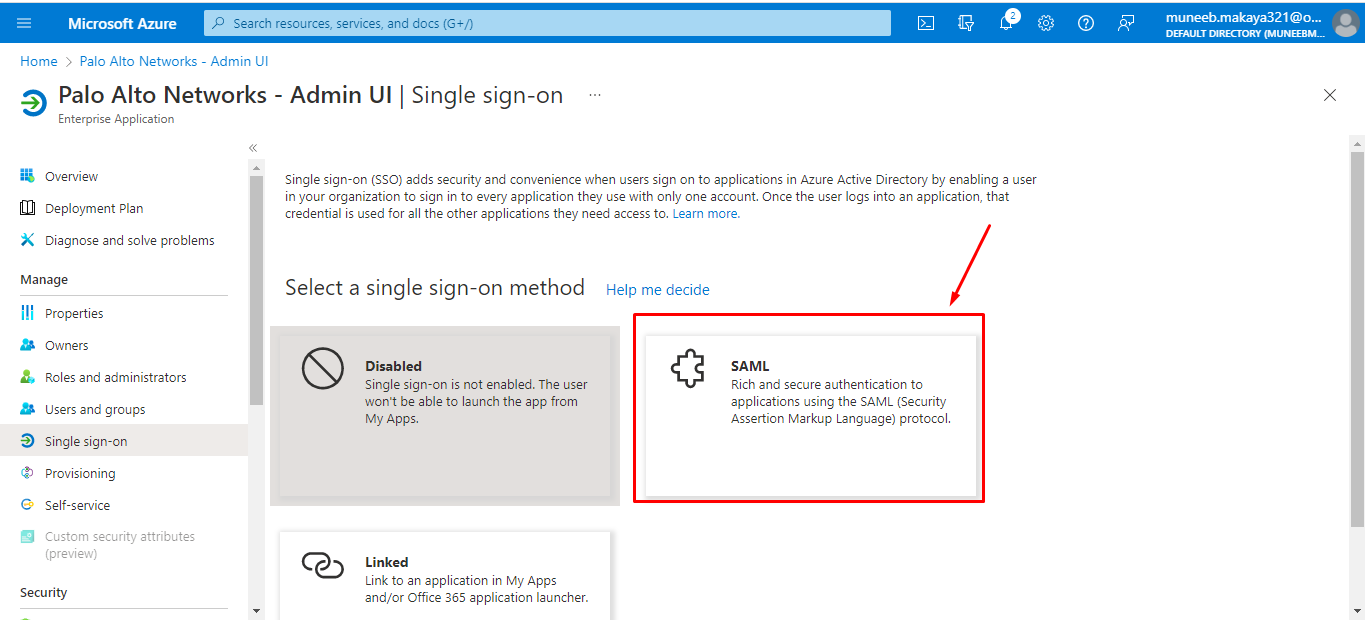This screenshot has height=620, width=1365.
Task: Click the user account avatar
Action: tap(1345, 23)
